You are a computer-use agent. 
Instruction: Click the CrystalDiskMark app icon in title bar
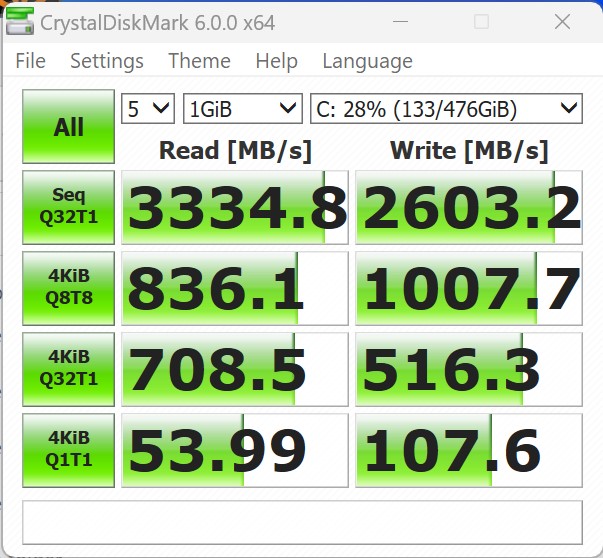tap(20, 22)
